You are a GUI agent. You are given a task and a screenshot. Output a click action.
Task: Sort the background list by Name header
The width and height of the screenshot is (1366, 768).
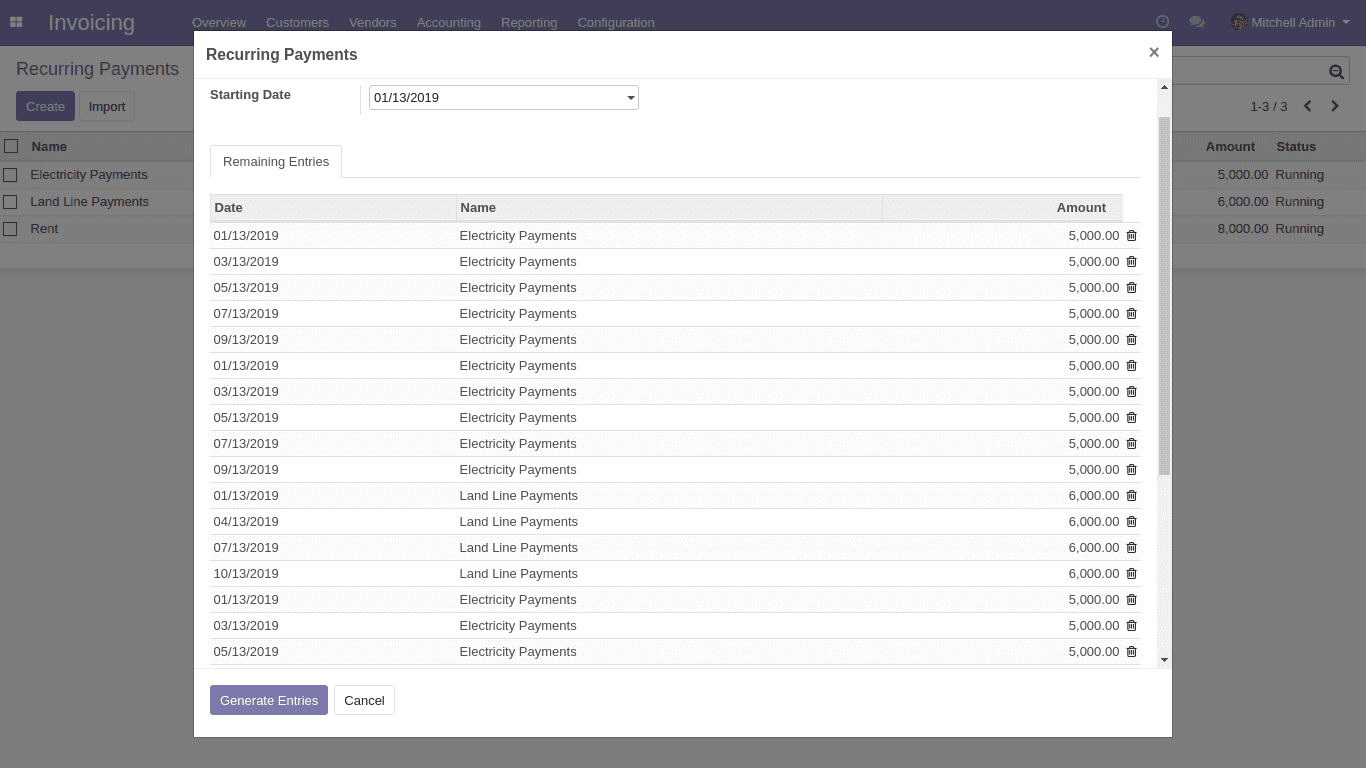(x=49, y=146)
